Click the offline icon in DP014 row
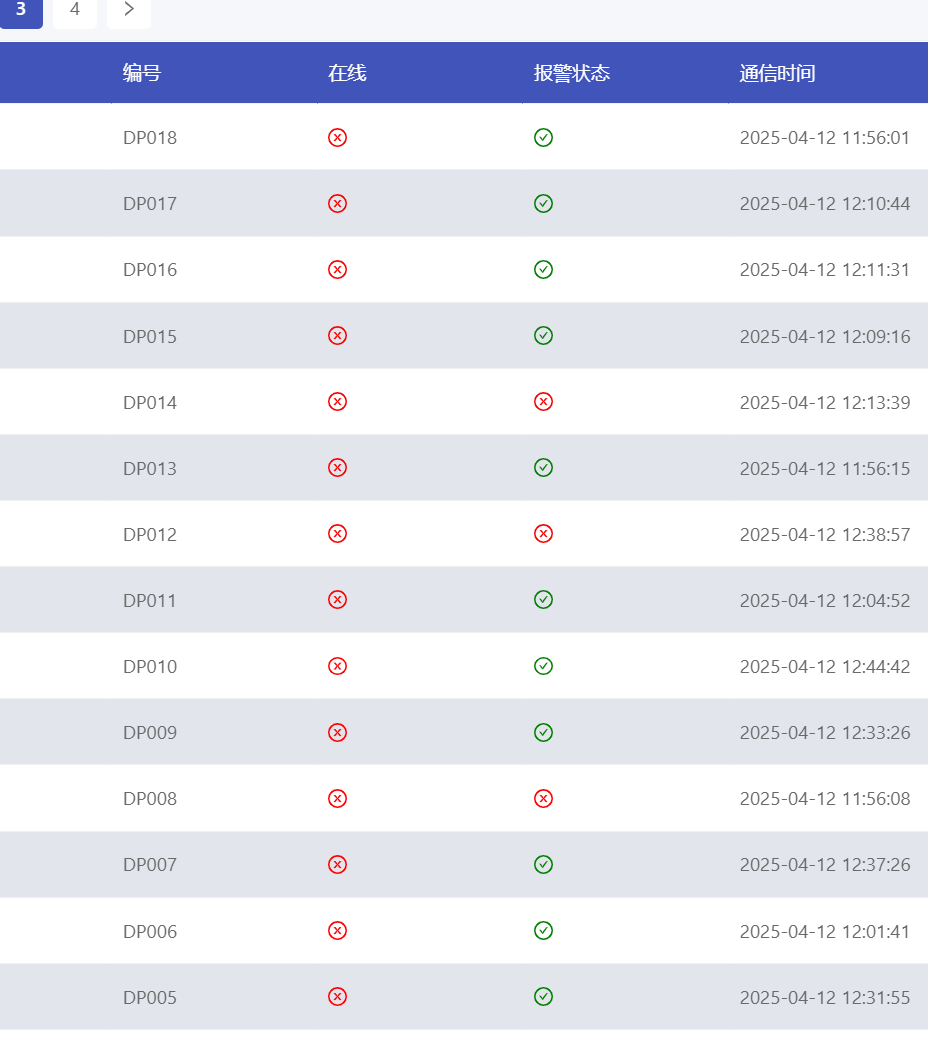Screen dimensions: 928x1051 (337, 401)
